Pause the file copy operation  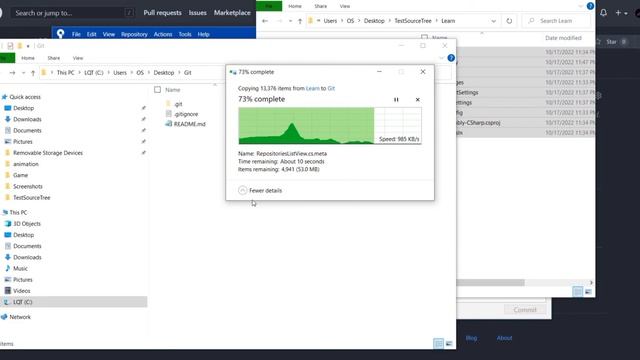pos(396,100)
